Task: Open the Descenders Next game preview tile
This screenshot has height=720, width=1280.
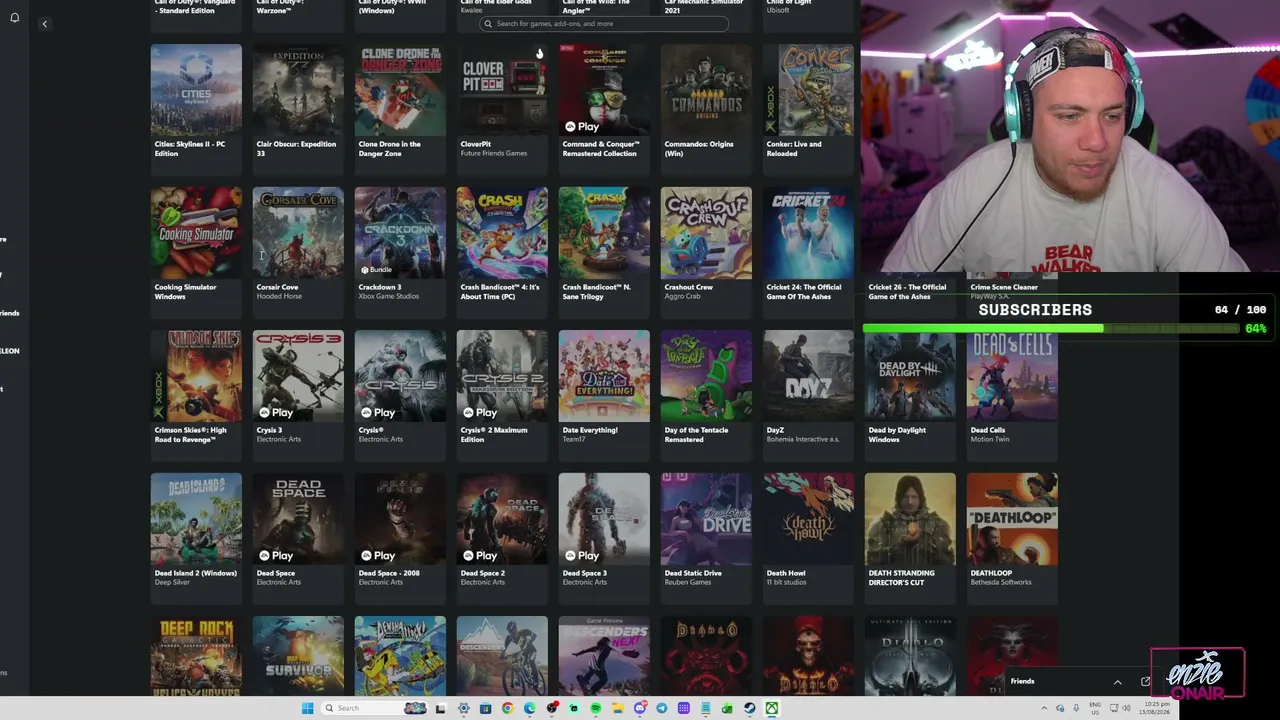Action: [x=604, y=655]
